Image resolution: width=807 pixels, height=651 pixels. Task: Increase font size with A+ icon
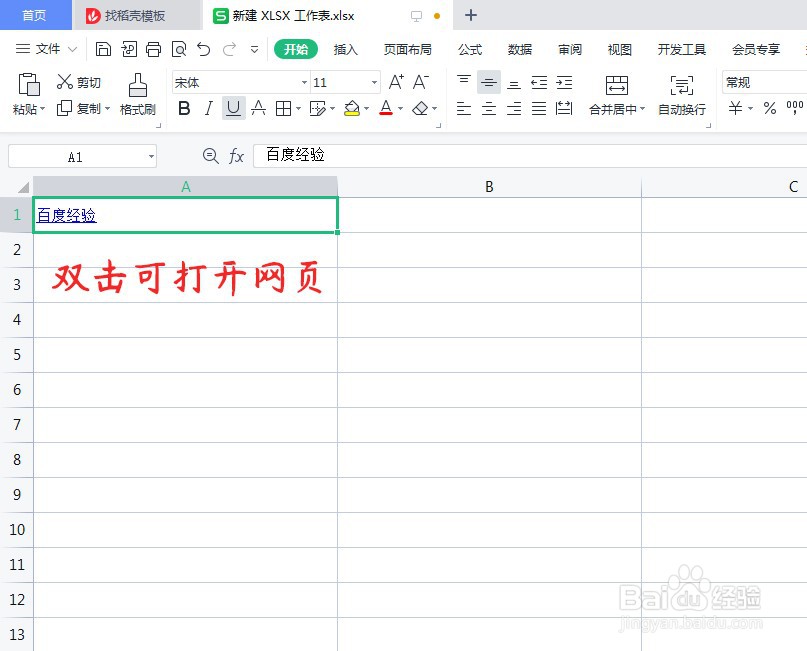pos(396,82)
